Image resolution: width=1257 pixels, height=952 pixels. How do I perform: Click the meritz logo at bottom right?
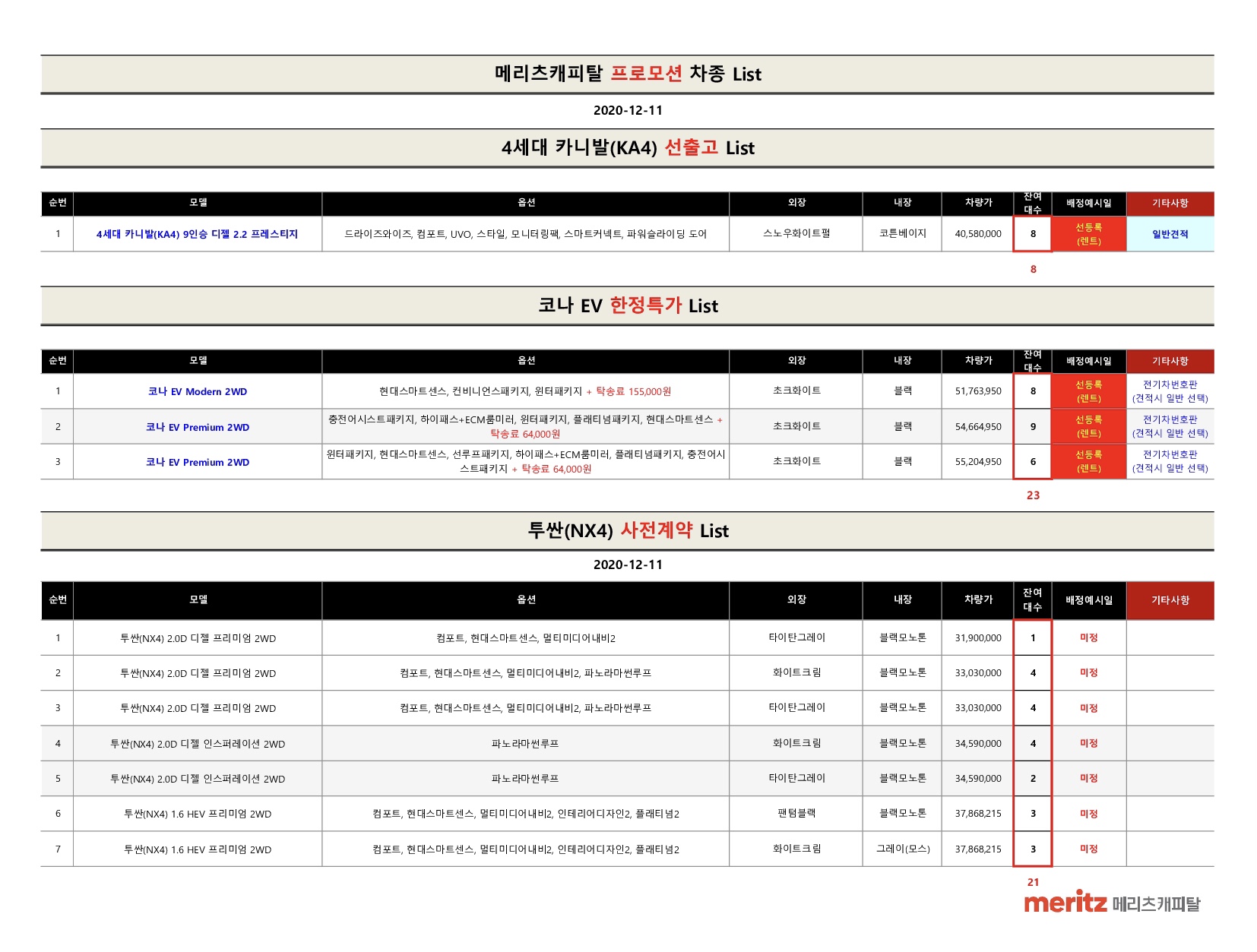(x=1111, y=903)
